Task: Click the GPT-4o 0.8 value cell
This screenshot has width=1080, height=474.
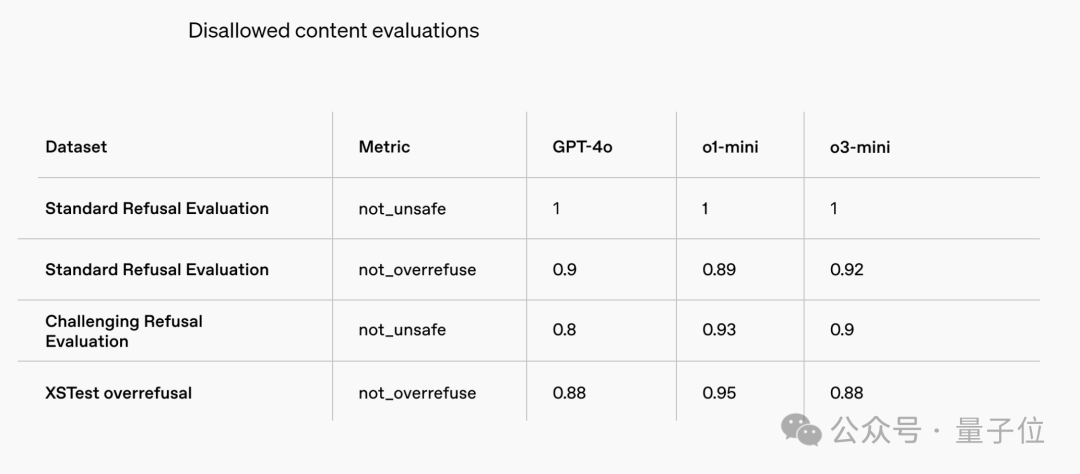Action: [564, 330]
